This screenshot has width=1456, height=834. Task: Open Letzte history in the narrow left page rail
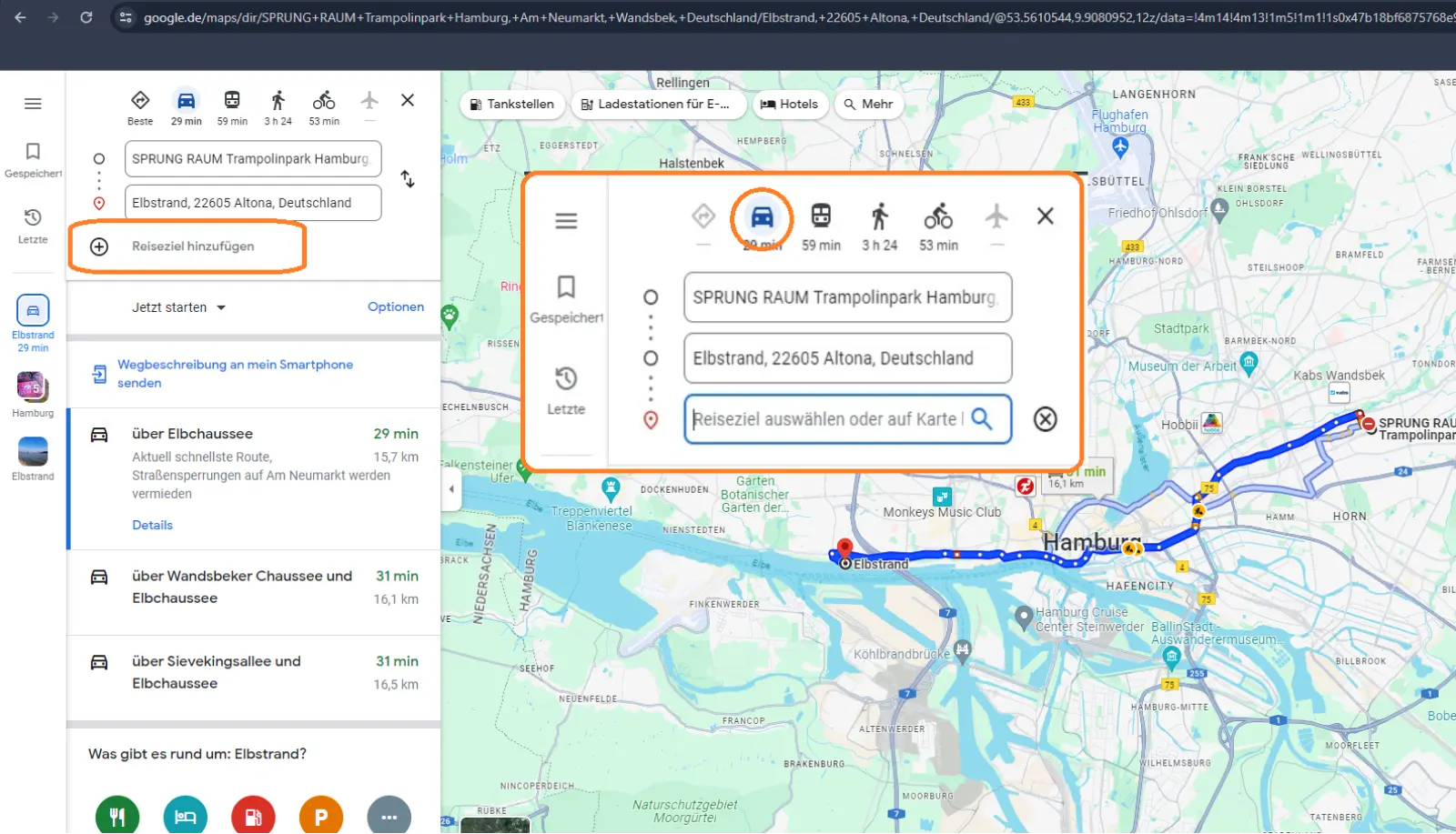click(x=33, y=226)
